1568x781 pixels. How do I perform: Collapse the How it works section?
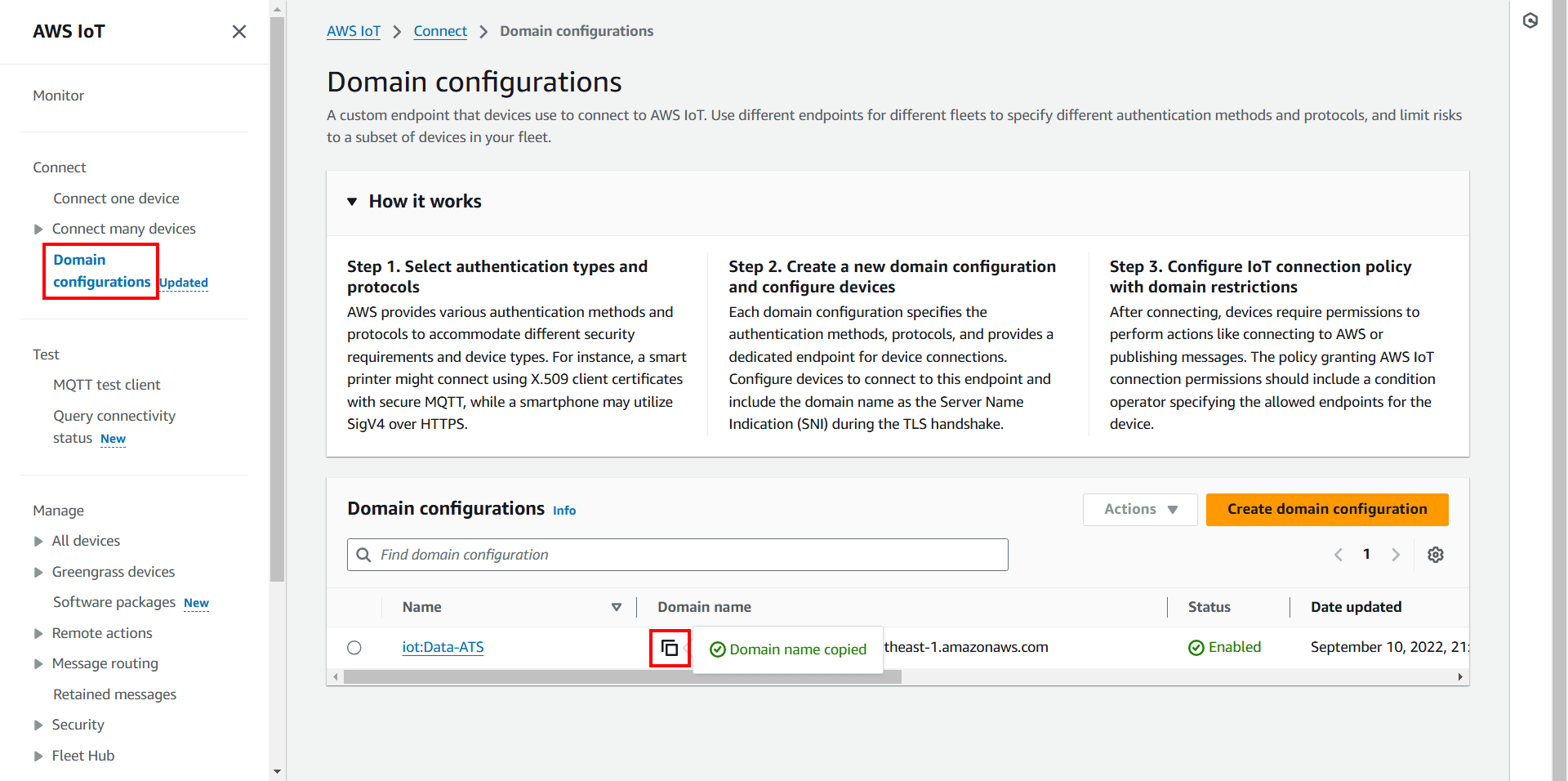pos(352,202)
